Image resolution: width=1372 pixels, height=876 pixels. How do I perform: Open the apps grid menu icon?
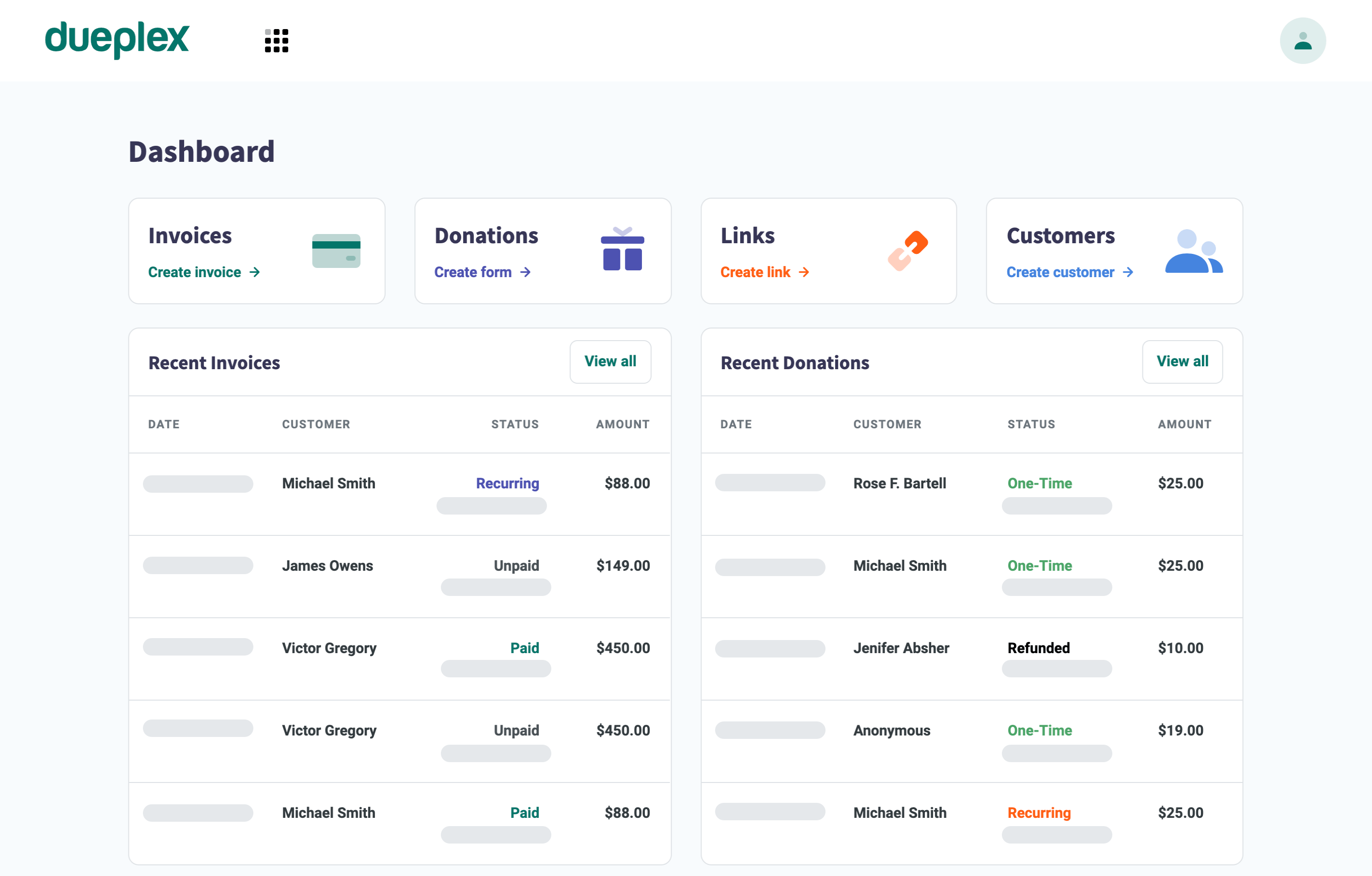click(276, 41)
